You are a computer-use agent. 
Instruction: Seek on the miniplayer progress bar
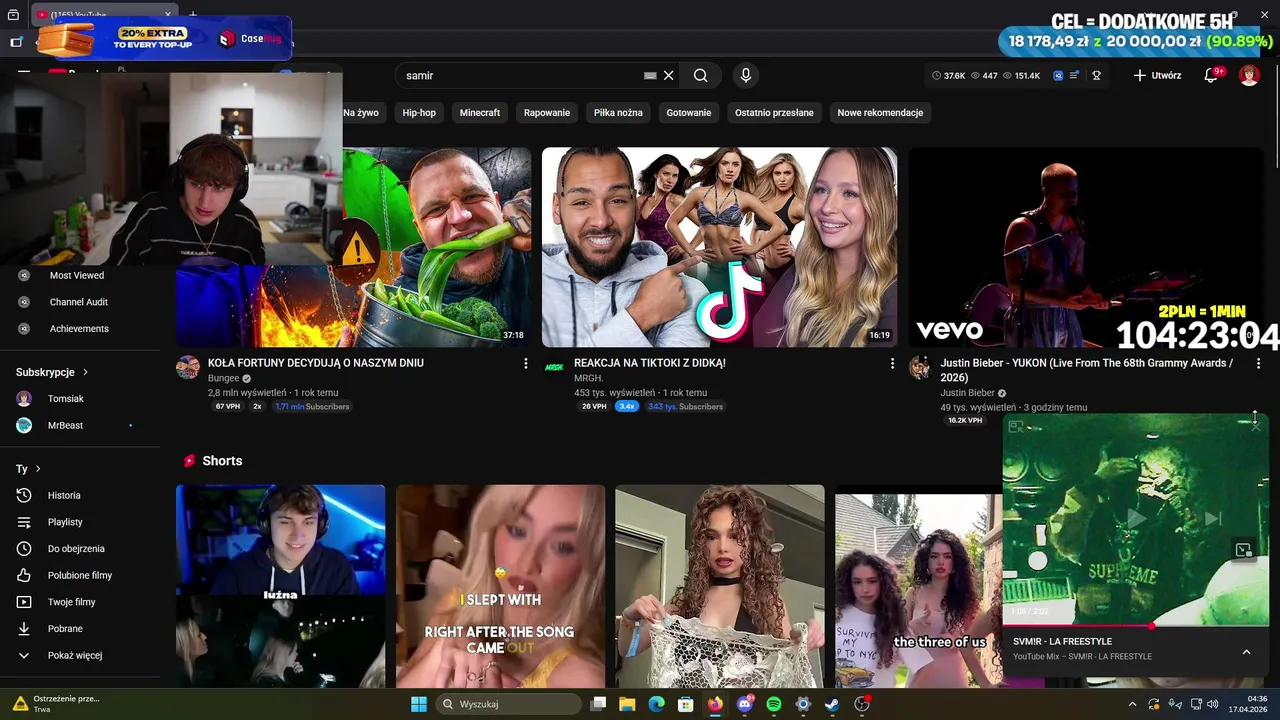(x=1135, y=626)
